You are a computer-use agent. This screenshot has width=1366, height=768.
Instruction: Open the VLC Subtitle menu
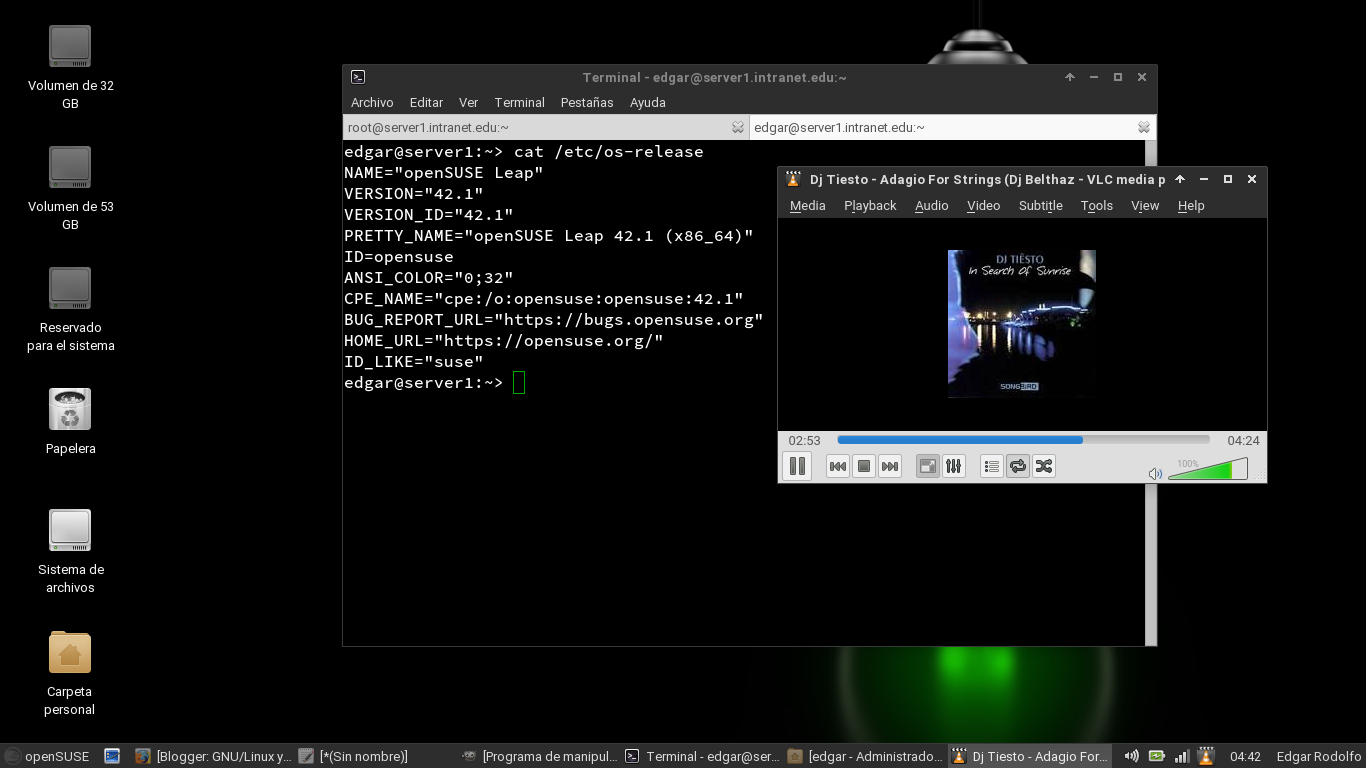click(x=1040, y=206)
